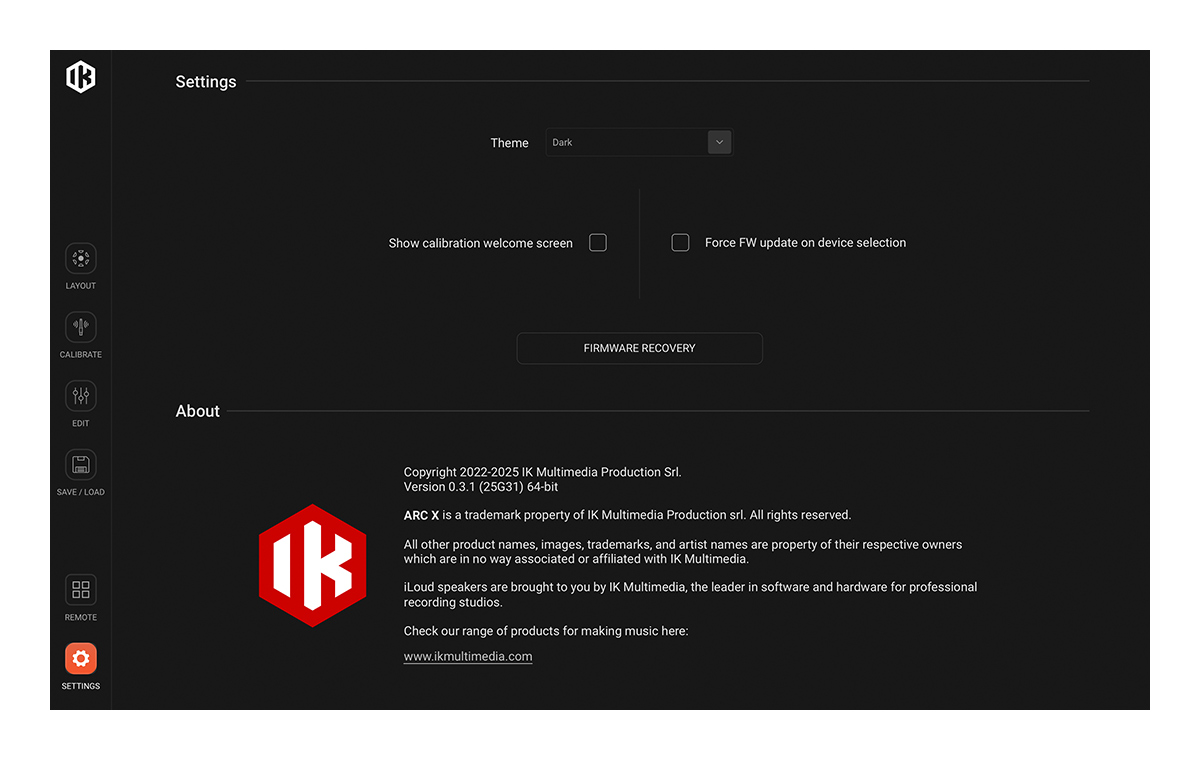Screen dimensions: 1200x760
Task: Enable Show calibration welcome screen checkbox
Action: 598,243
